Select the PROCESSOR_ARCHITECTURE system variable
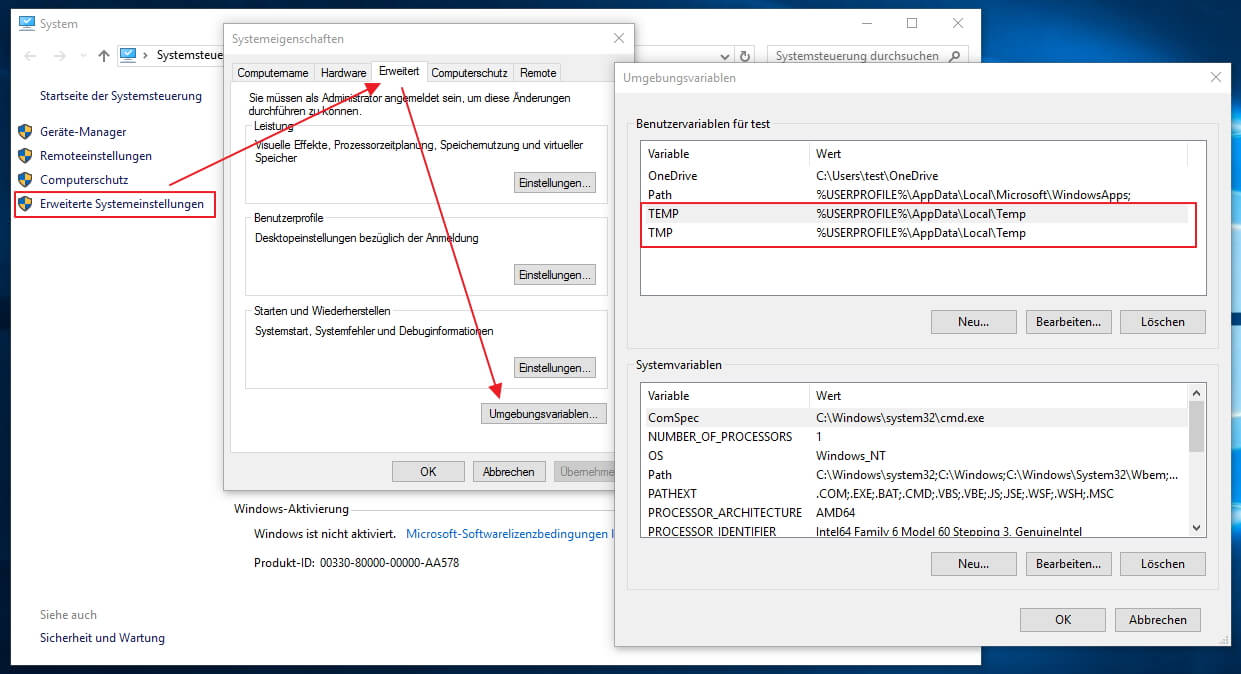Image resolution: width=1241 pixels, height=674 pixels. [x=915, y=512]
